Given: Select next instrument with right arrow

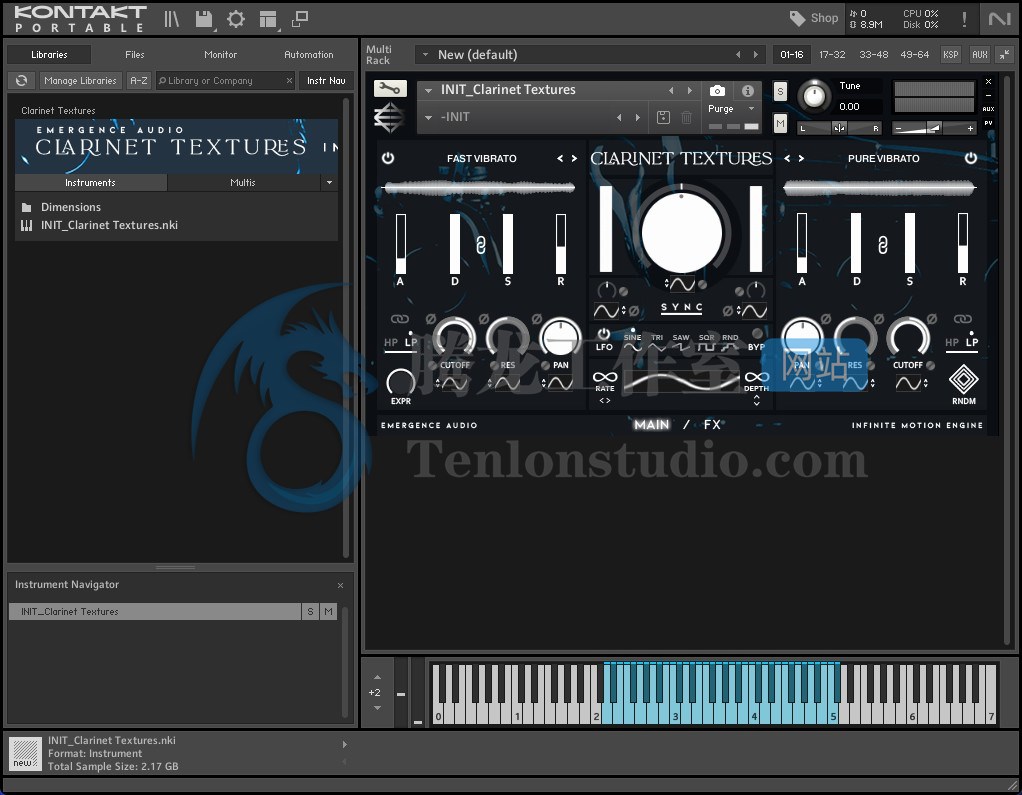Looking at the screenshot, I should coord(690,91).
